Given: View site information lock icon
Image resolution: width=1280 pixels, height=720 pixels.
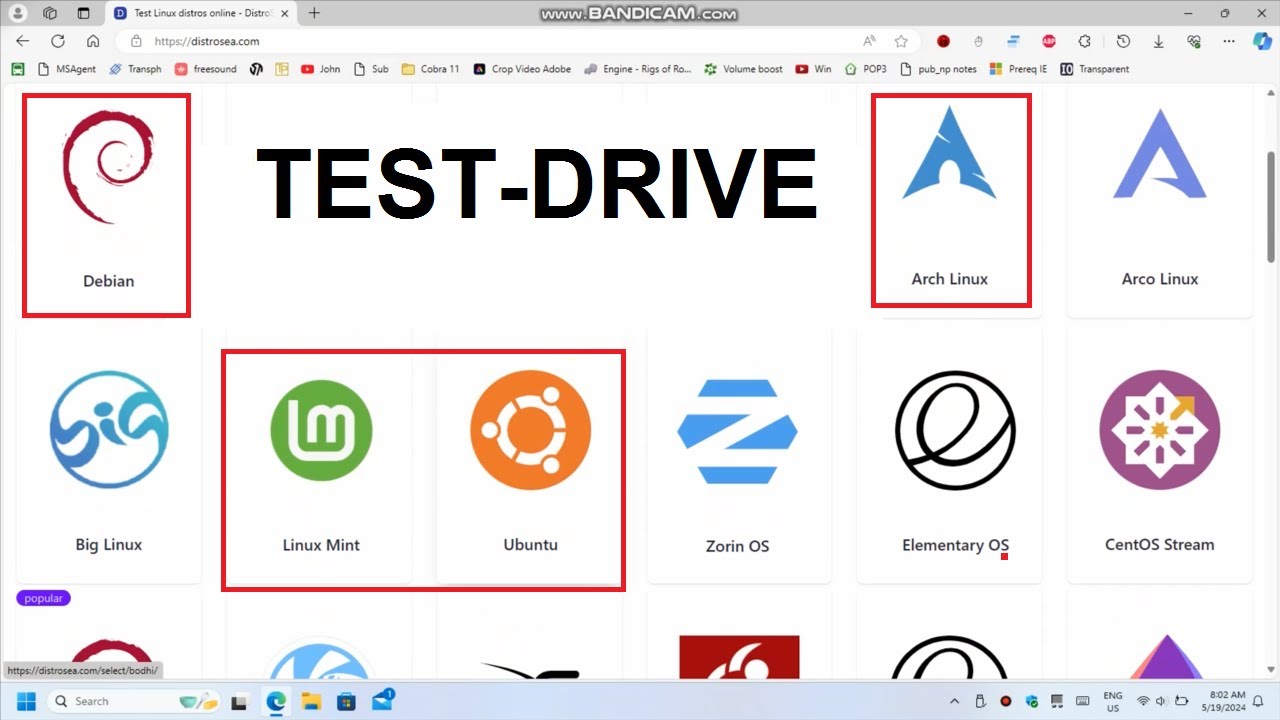Looking at the screenshot, I should (137, 41).
